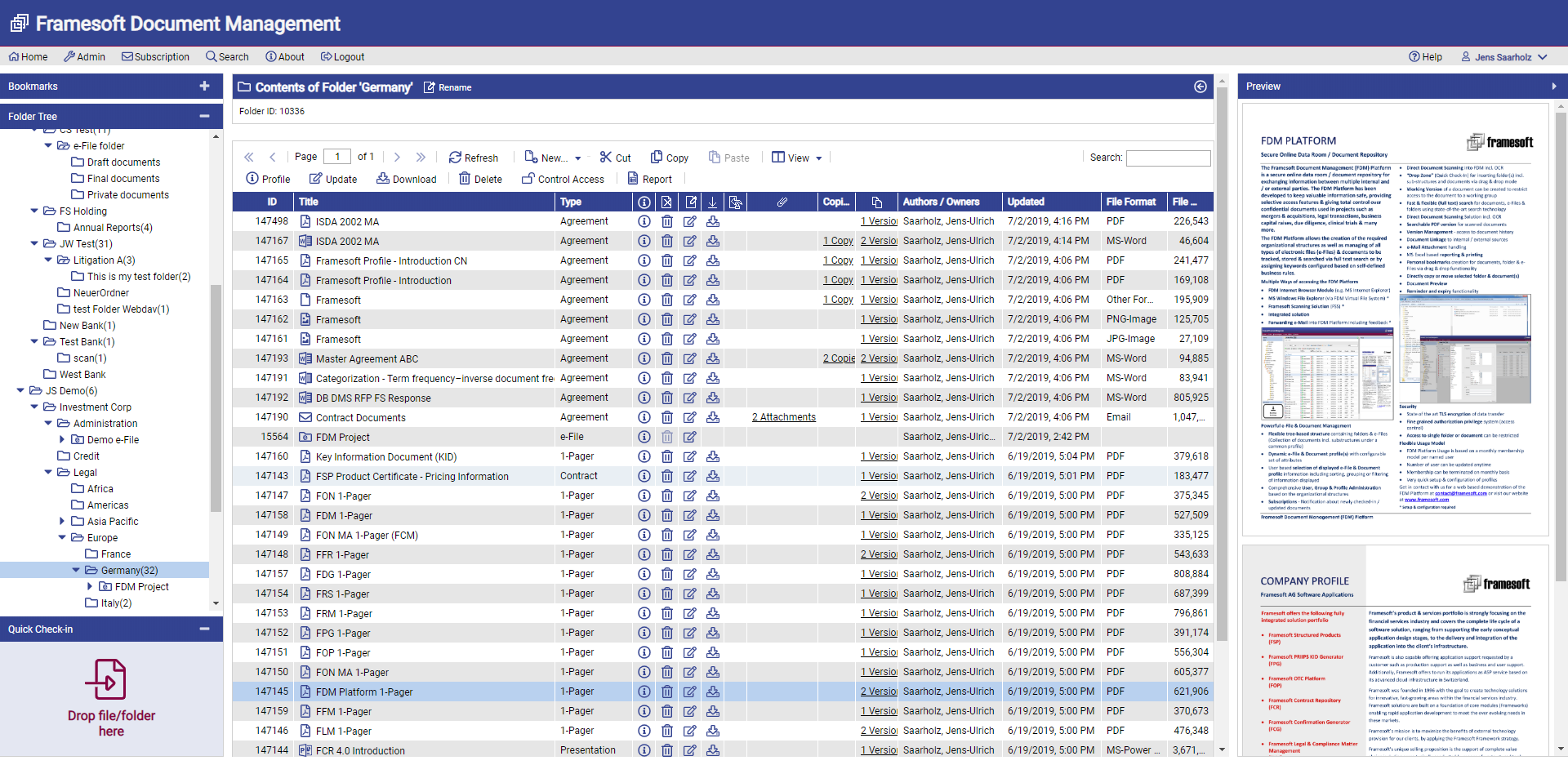
Task: Open Subscription menu item
Action: click(x=155, y=57)
